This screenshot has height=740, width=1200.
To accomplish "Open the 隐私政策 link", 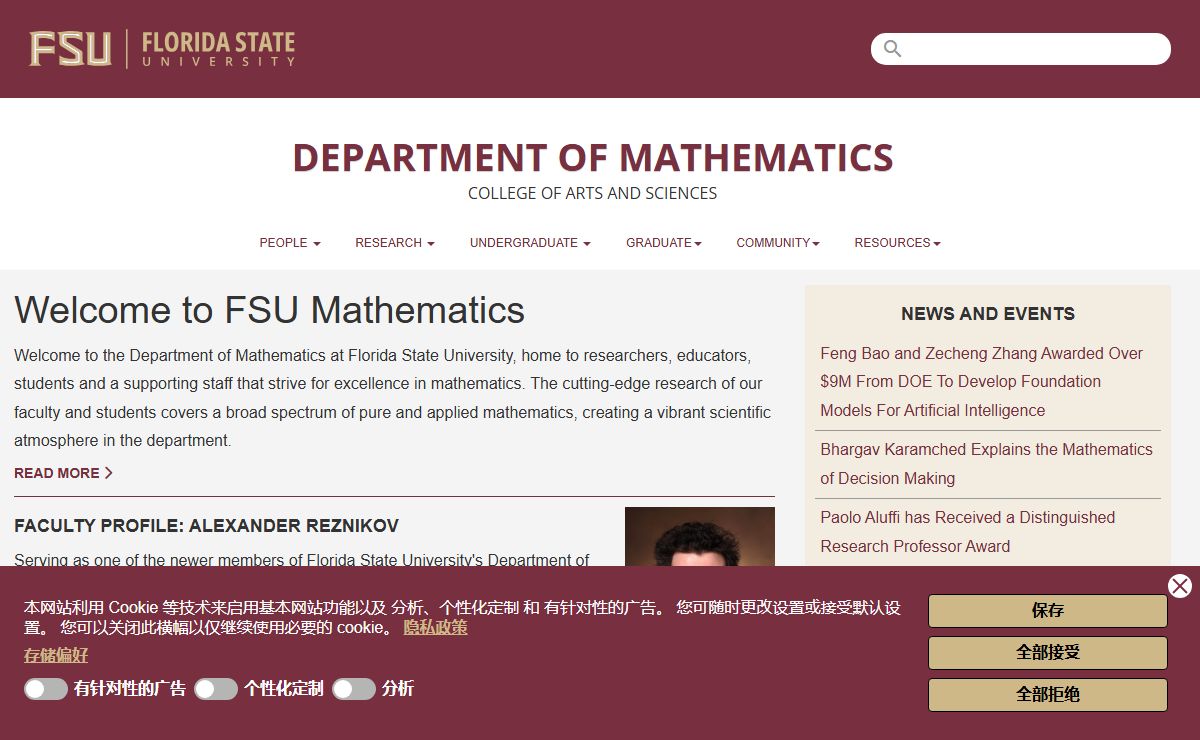I will (435, 628).
